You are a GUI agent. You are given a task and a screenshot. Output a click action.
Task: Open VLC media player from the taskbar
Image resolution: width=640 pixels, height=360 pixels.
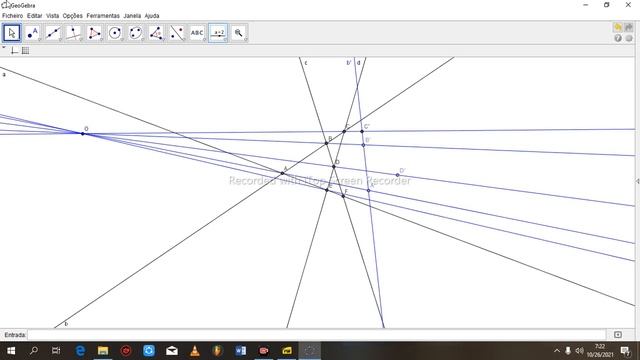tap(195, 351)
